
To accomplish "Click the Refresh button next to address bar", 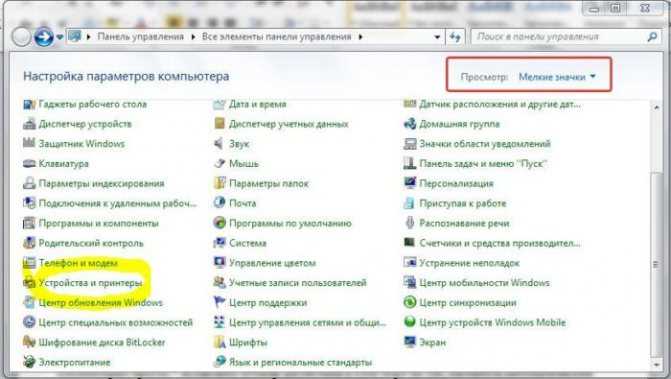I will (455, 37).
